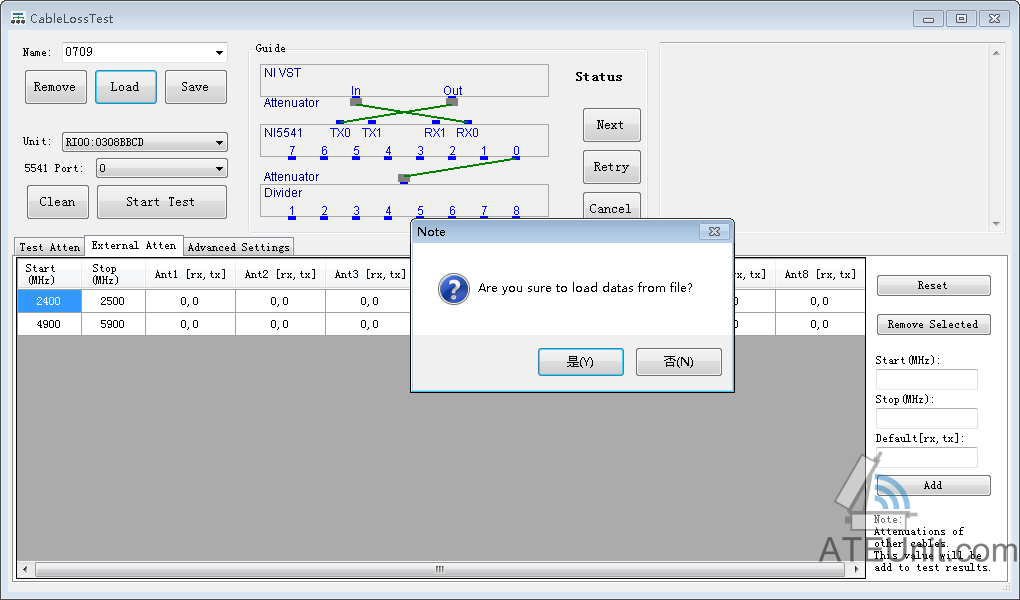Select the 2400 Start cell in table
Screen dimensions: 1020x600
tap(49, 301)
